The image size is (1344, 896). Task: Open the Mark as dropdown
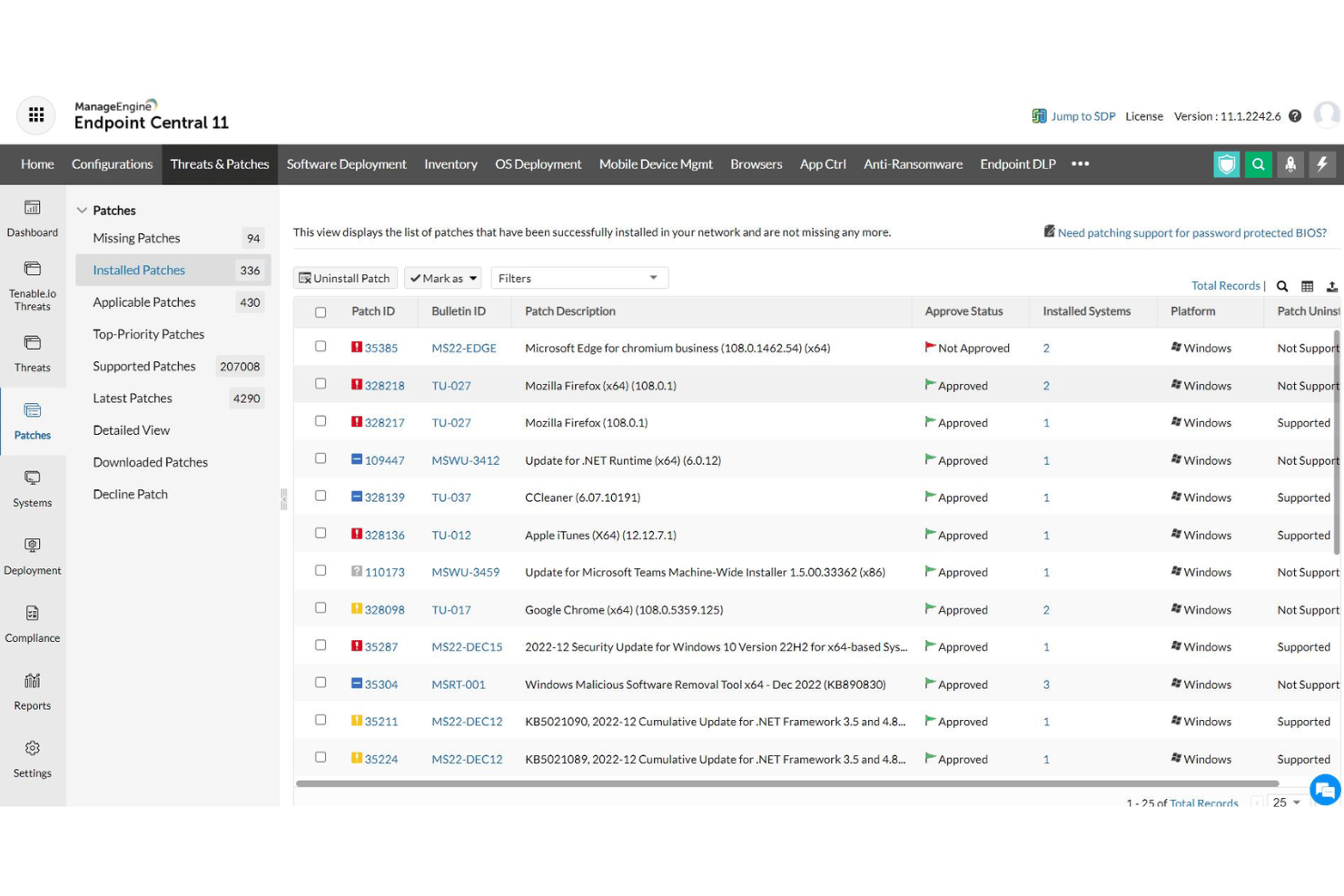(x=443, y=278)
